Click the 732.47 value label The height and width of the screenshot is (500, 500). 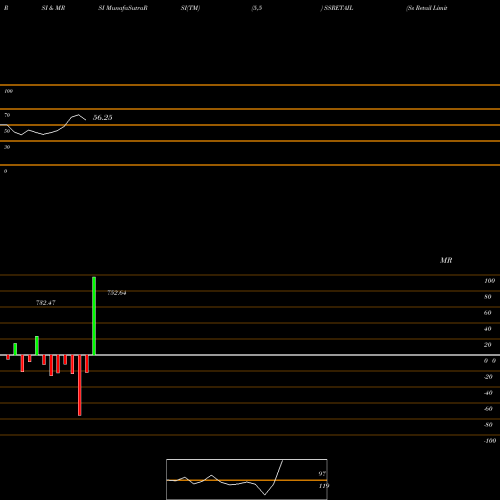coord(46,303)
